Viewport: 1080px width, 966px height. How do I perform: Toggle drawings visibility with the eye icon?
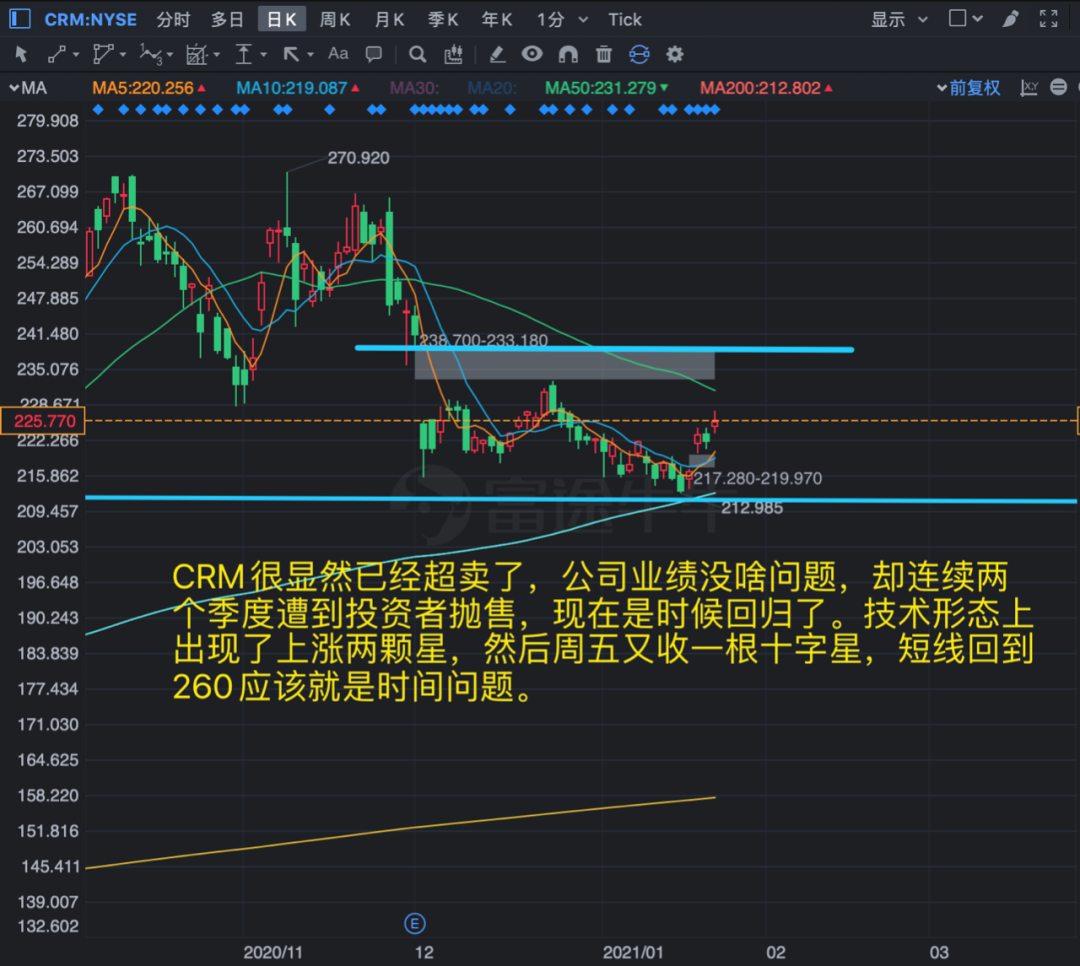pyautogui.click(x=532, y=53)
